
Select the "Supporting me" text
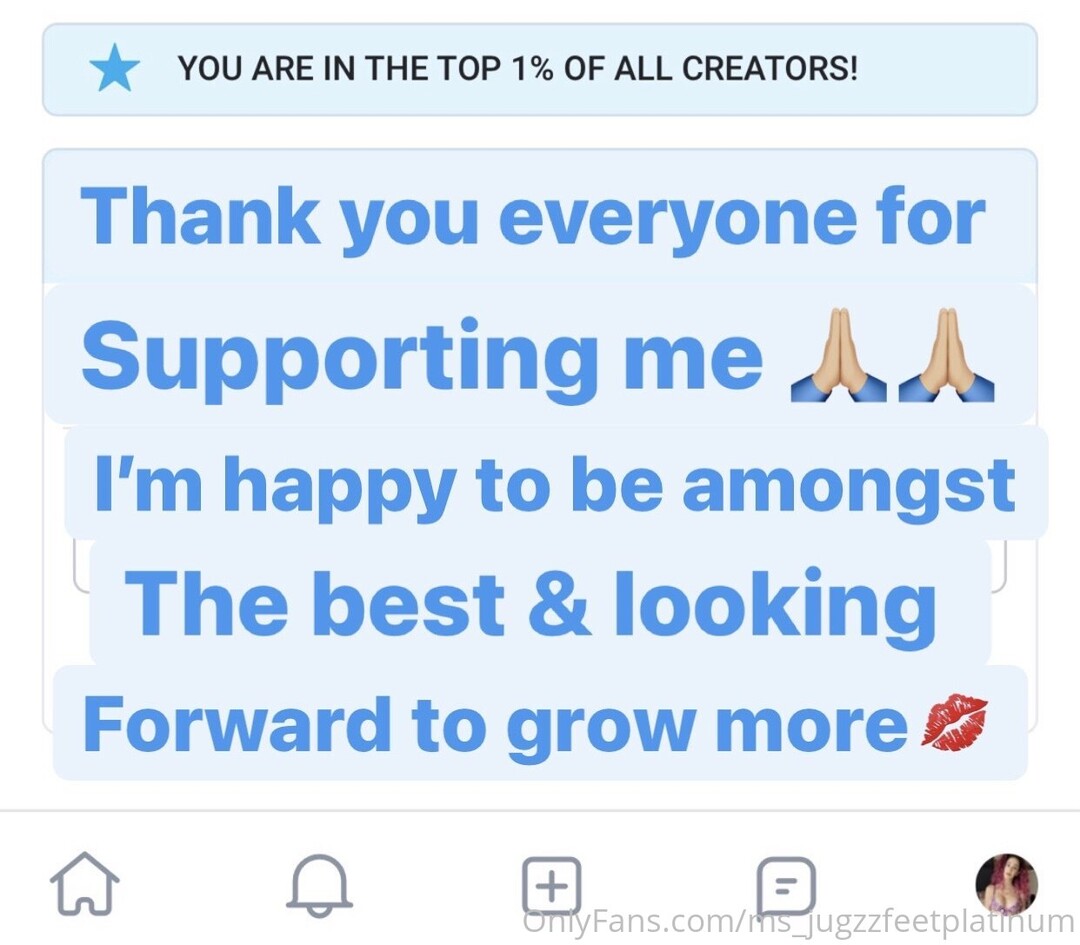422,360
